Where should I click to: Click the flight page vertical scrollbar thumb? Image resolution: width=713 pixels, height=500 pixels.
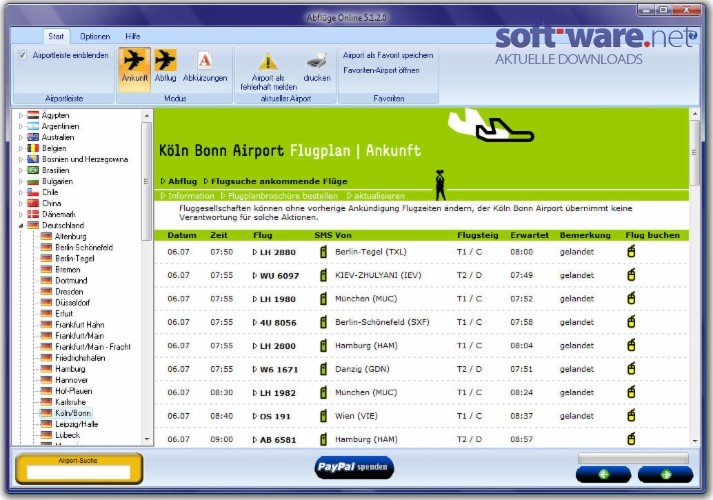coord(694,153)
